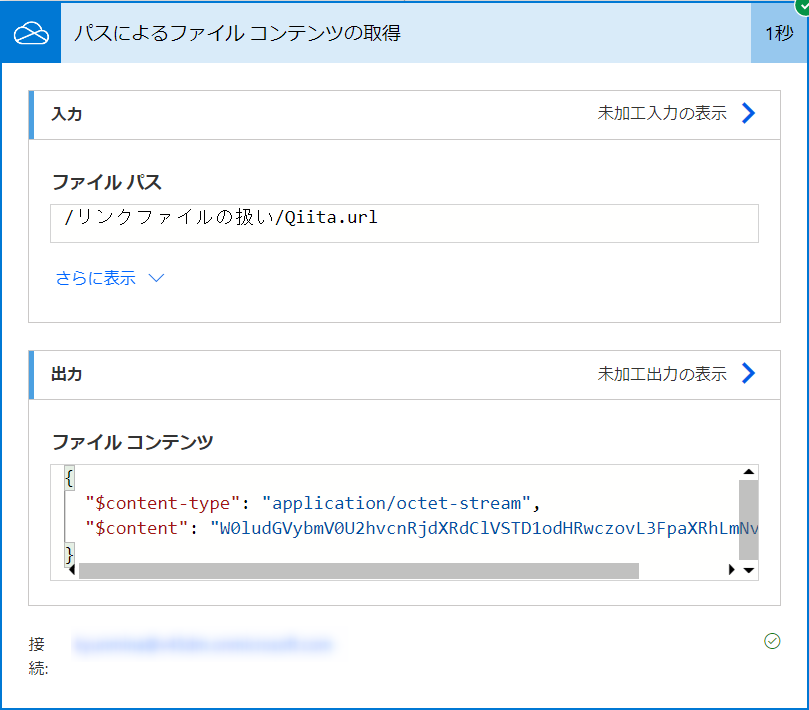Viewport: 809px width, 710px height.
Task: Click the chevron next to 未加工出力の表示
Action: pos(748,373)
